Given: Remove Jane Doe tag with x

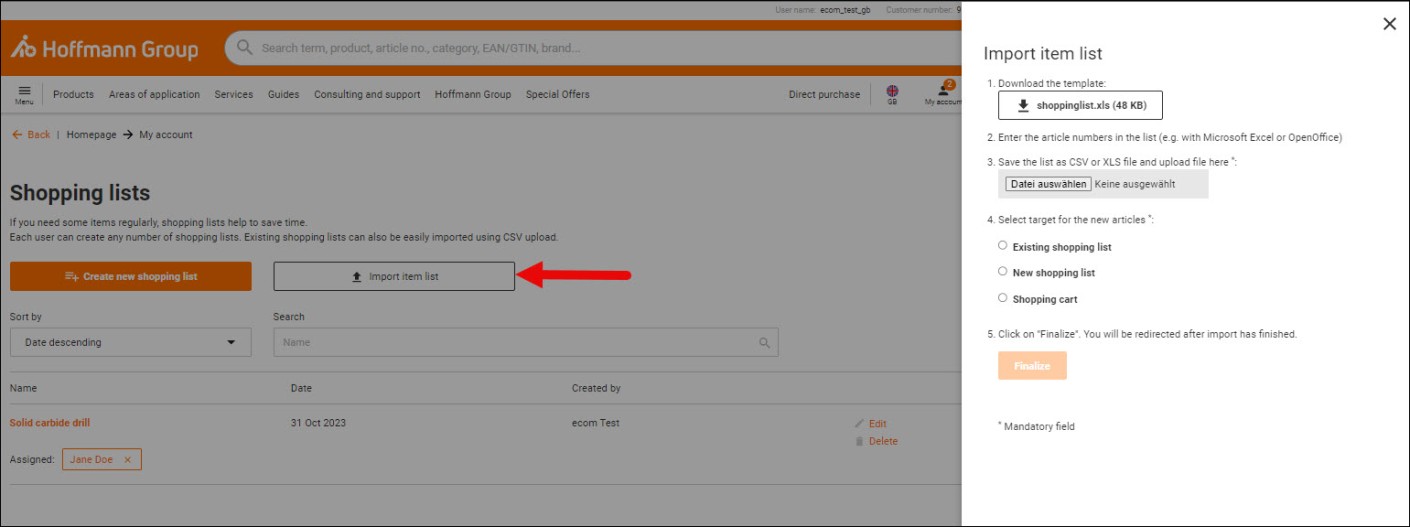Looking at the screenshot, I should tap(128, 460).
